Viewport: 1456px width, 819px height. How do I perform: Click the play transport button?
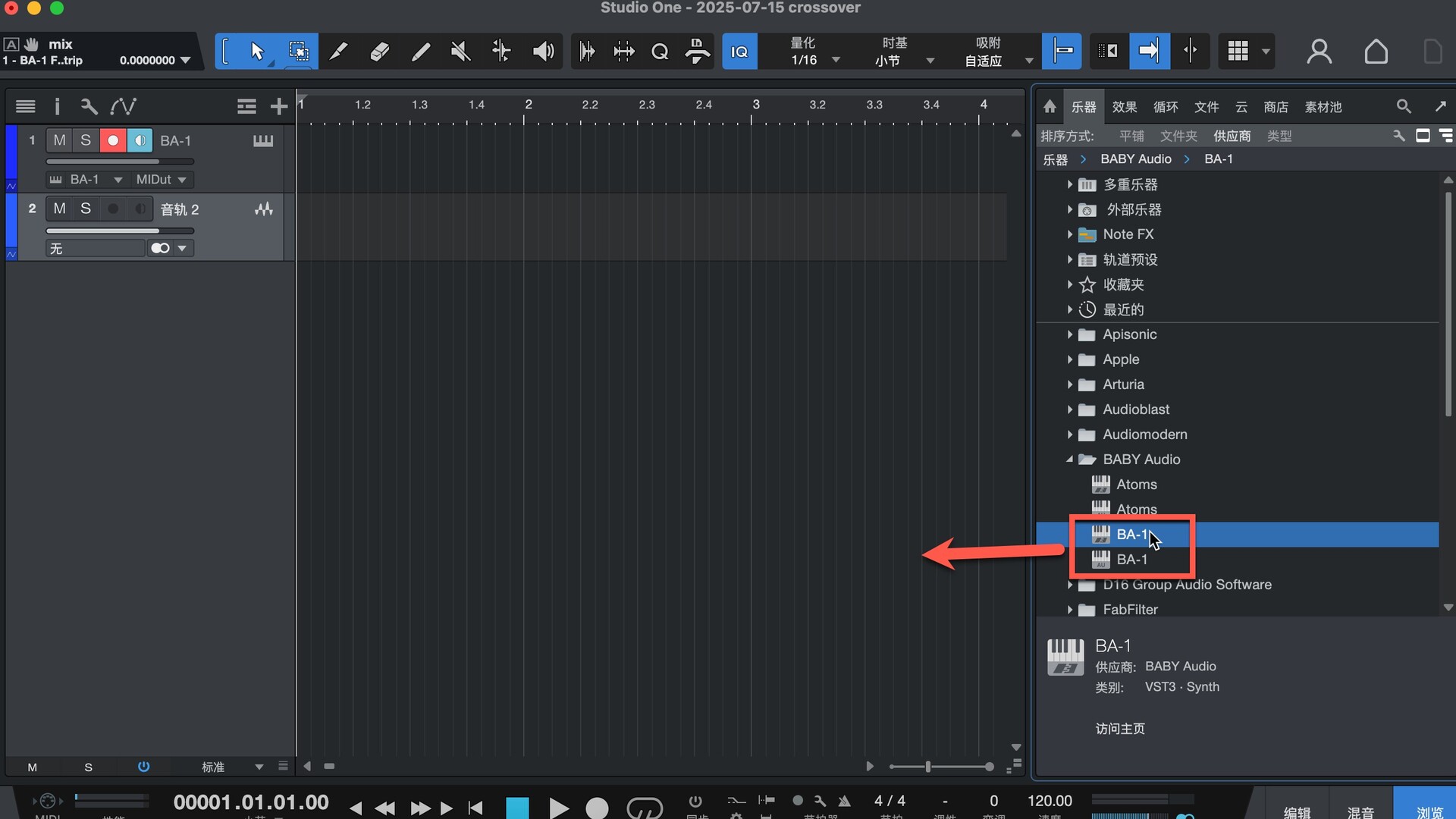click(x=558, y=808)
